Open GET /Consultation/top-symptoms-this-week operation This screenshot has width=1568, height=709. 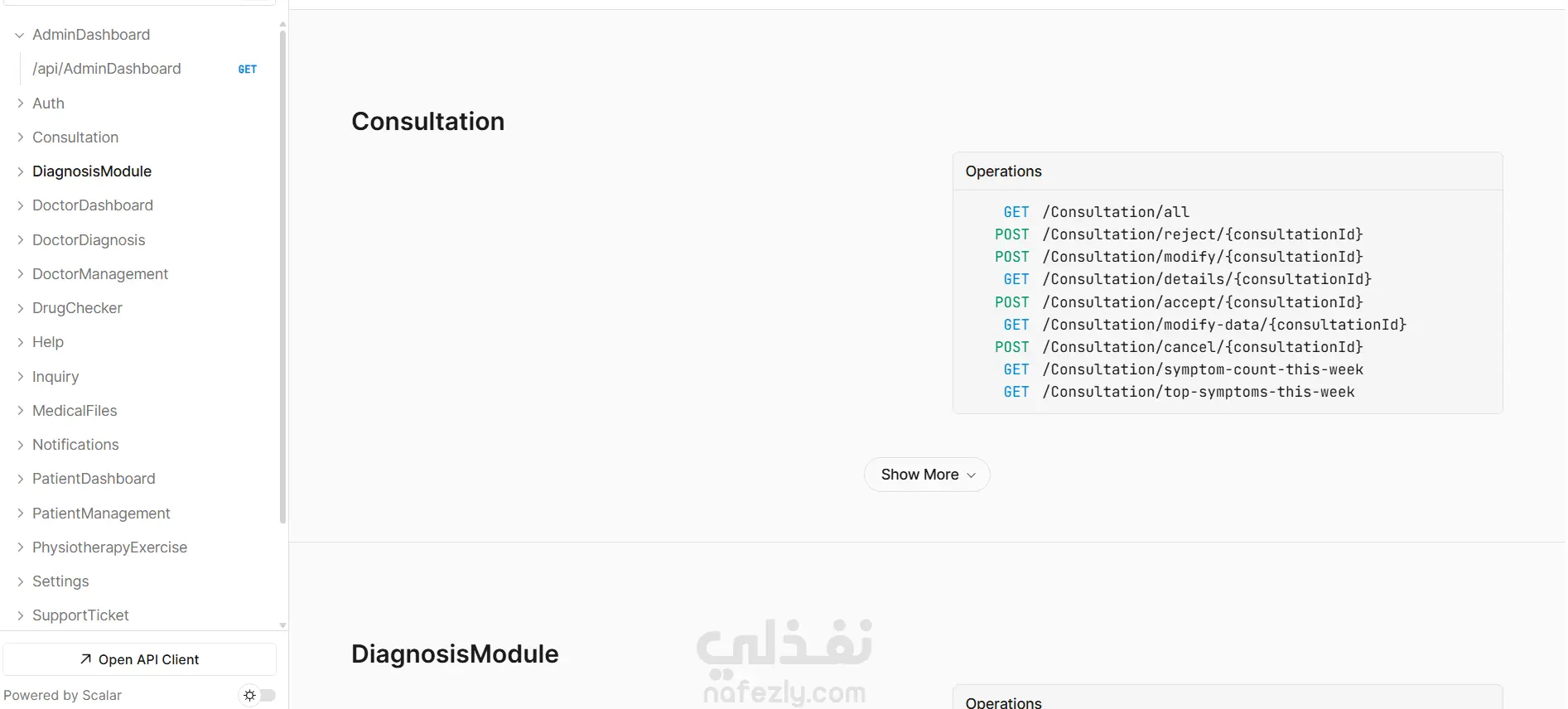[x=1179, y=392]
